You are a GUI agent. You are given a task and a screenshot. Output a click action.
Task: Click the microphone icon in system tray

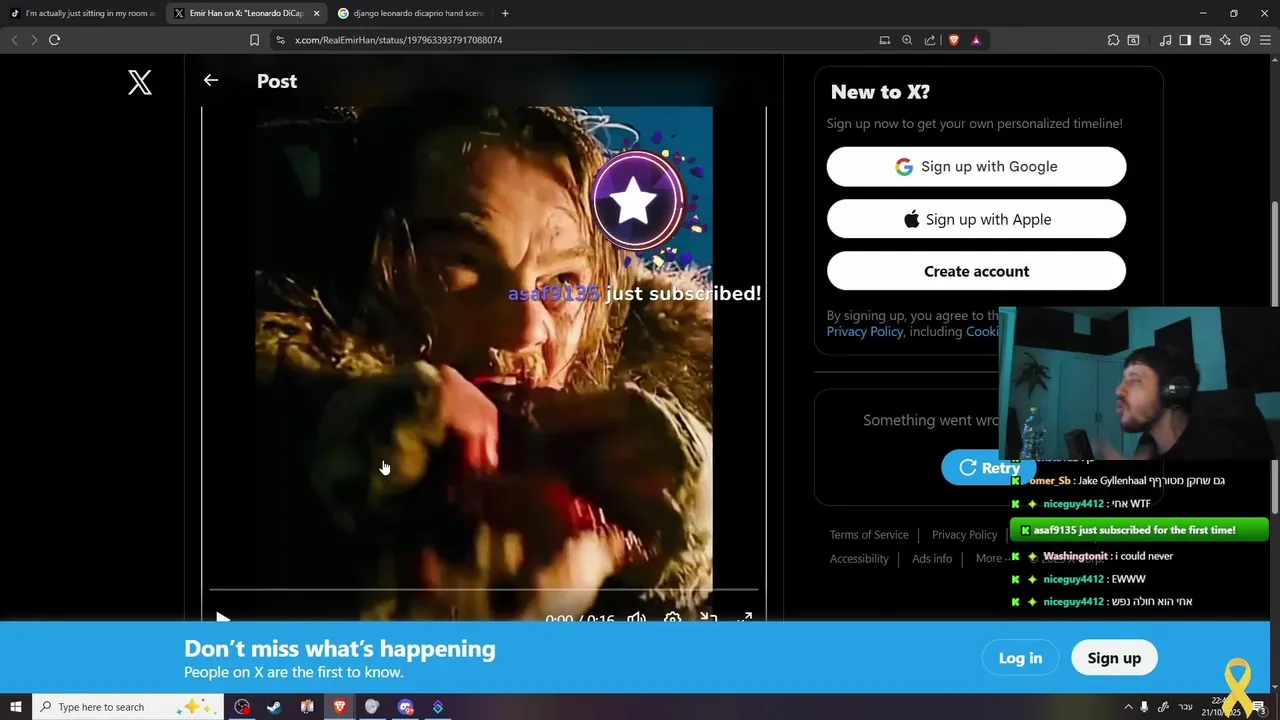pos(1144,707)
